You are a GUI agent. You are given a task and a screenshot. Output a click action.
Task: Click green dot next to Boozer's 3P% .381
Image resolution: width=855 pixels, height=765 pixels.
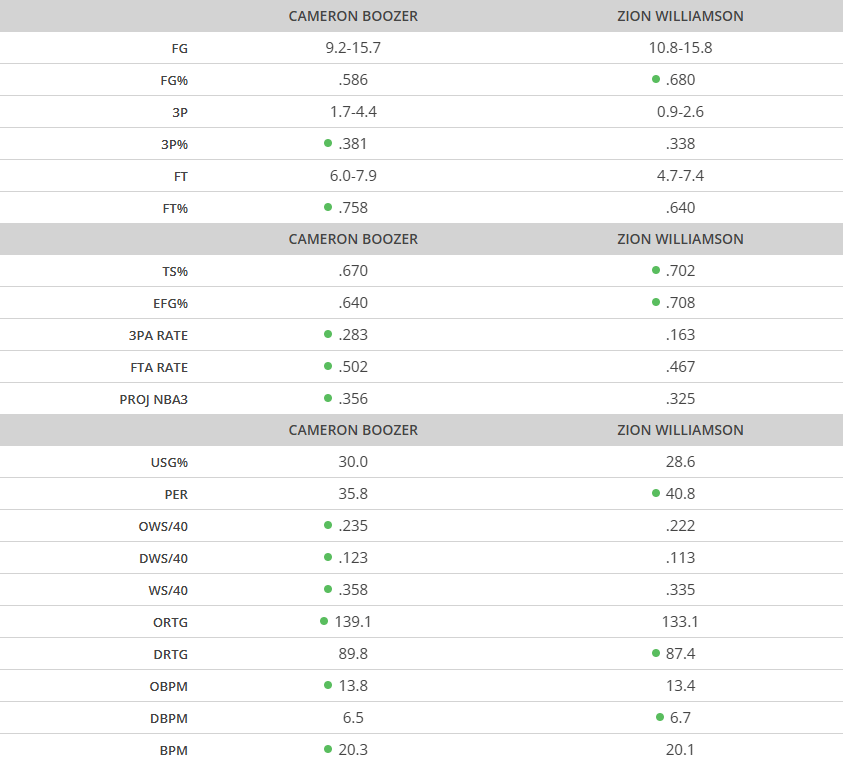pos(328,143)
